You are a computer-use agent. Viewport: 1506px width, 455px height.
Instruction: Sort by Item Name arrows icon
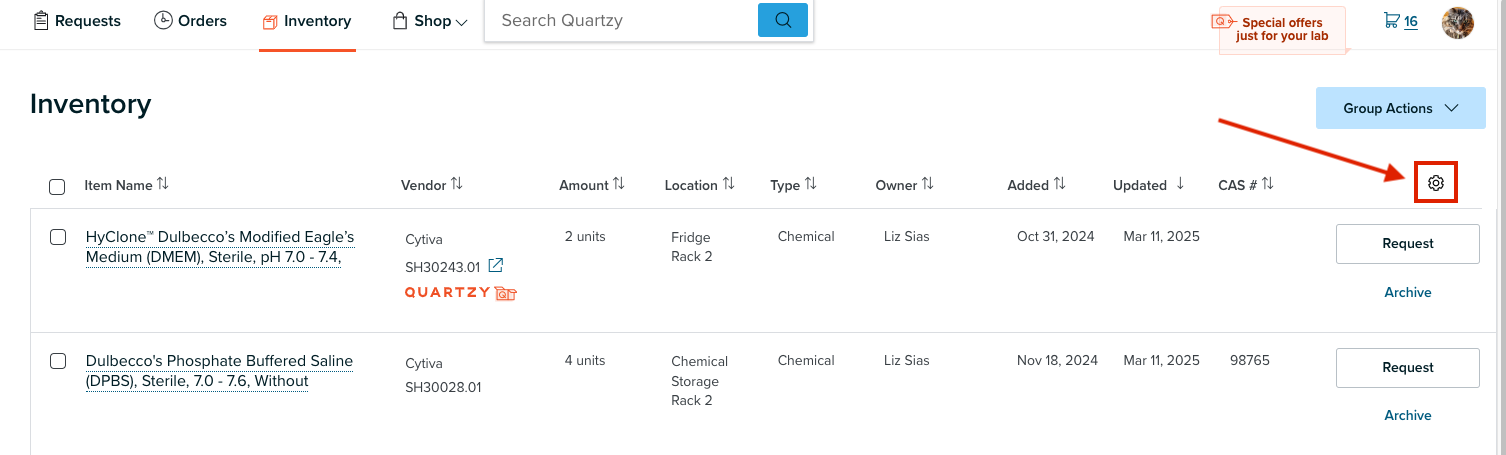pyautogui.click(x=163, y=184)
